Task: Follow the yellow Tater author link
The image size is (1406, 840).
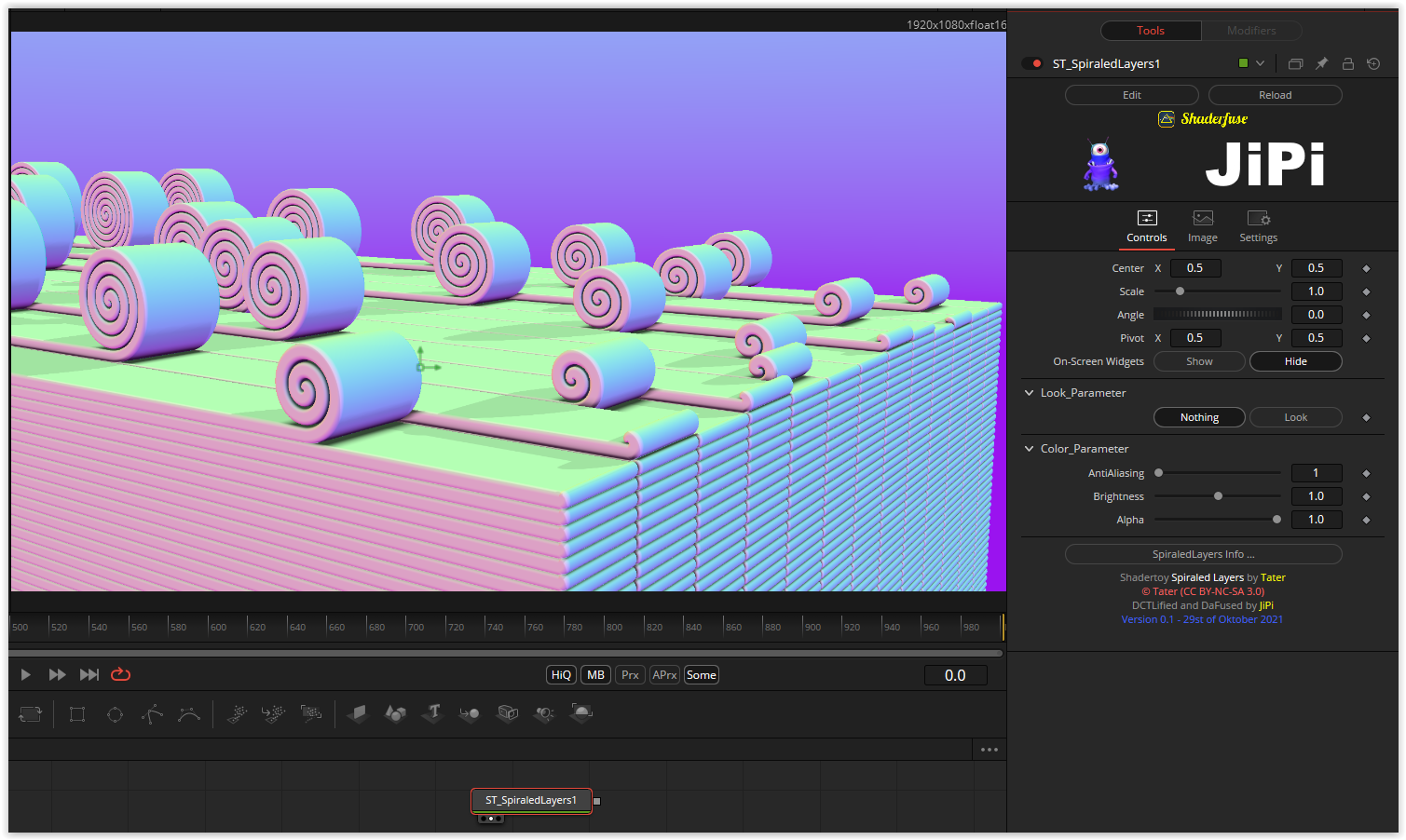Action: 1273,577
